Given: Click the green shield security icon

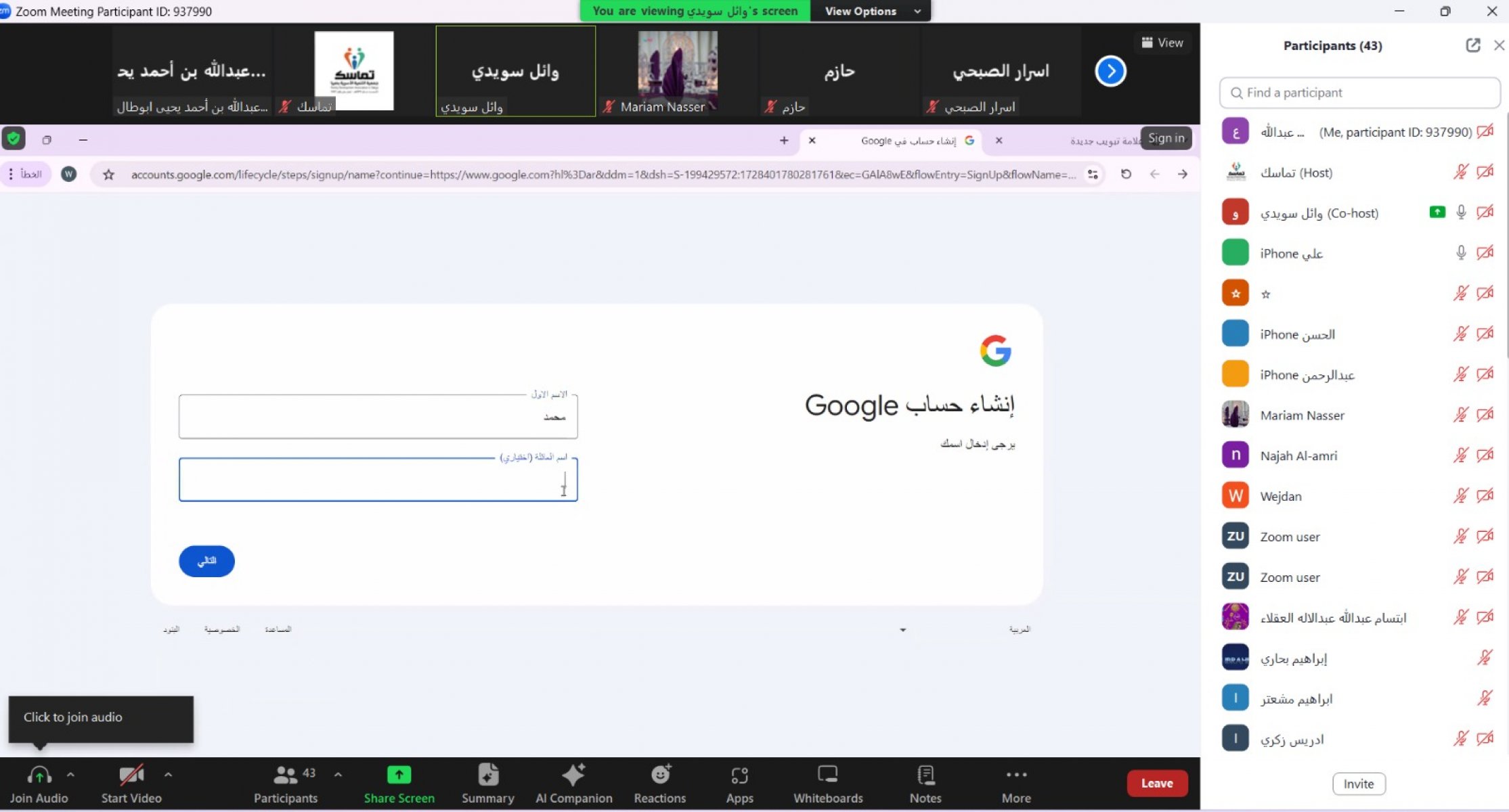Looking at the screenshot, I should tap(13, 139).
